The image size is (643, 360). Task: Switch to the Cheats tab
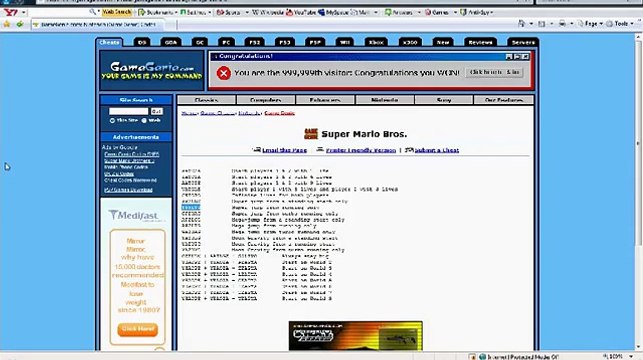tap(109, 42)
